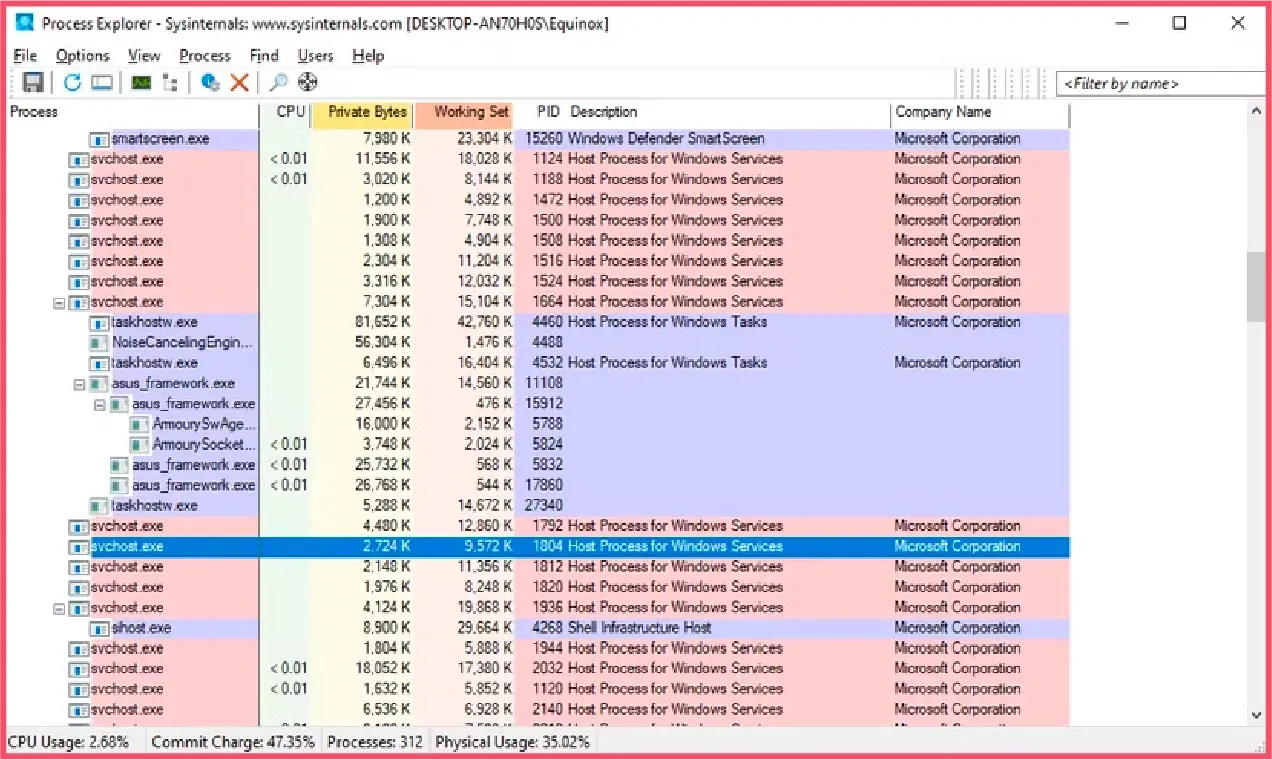Open the Options menu
Screen dimensions: 1272x760
click(x=82, y=56)
